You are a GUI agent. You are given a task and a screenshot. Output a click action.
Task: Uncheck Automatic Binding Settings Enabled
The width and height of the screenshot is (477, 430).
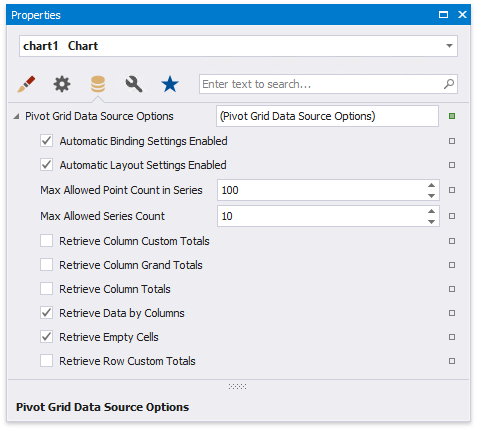[46, 141]
